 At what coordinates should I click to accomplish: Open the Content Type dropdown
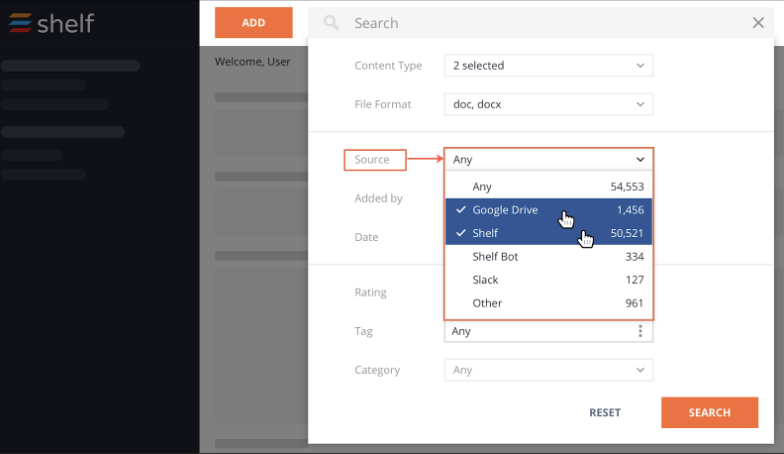point(548,66)
